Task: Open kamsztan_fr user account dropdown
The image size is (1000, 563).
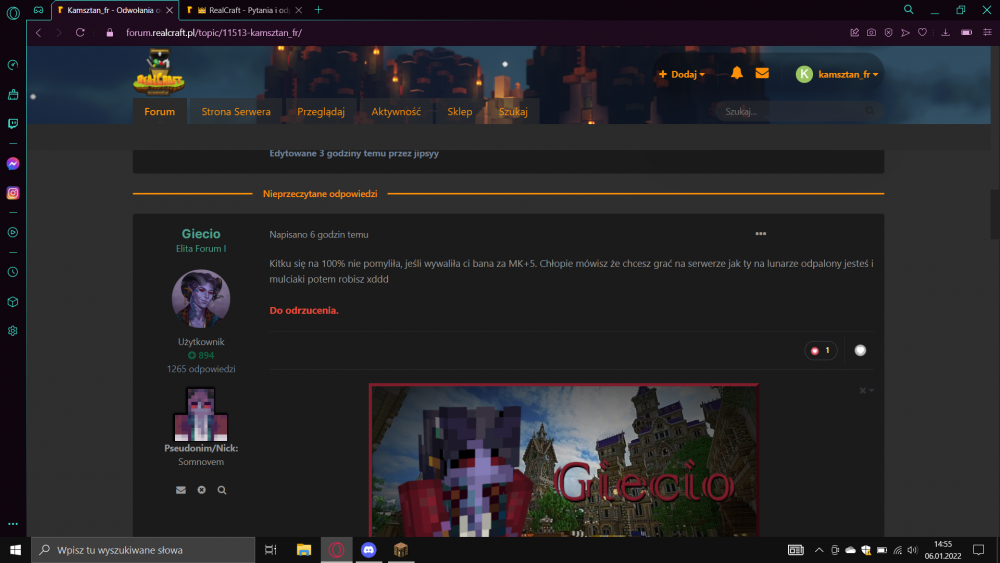Action: point(837,74)
